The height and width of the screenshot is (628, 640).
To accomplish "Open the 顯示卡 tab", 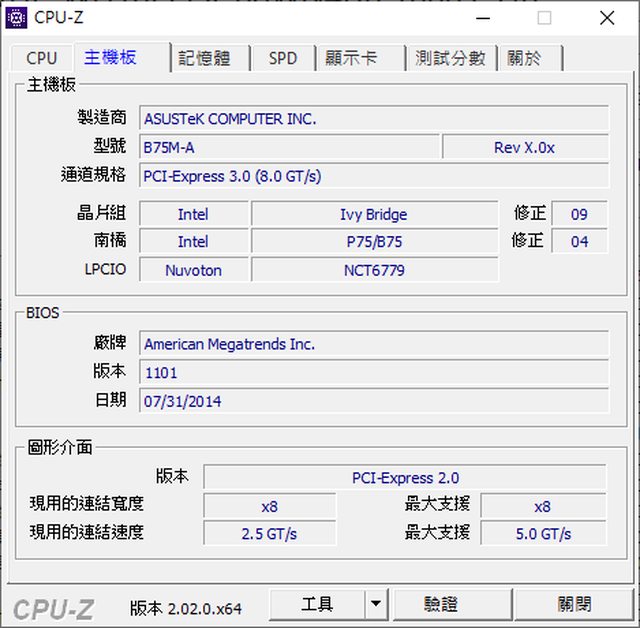I will click(x=351, y=58).
